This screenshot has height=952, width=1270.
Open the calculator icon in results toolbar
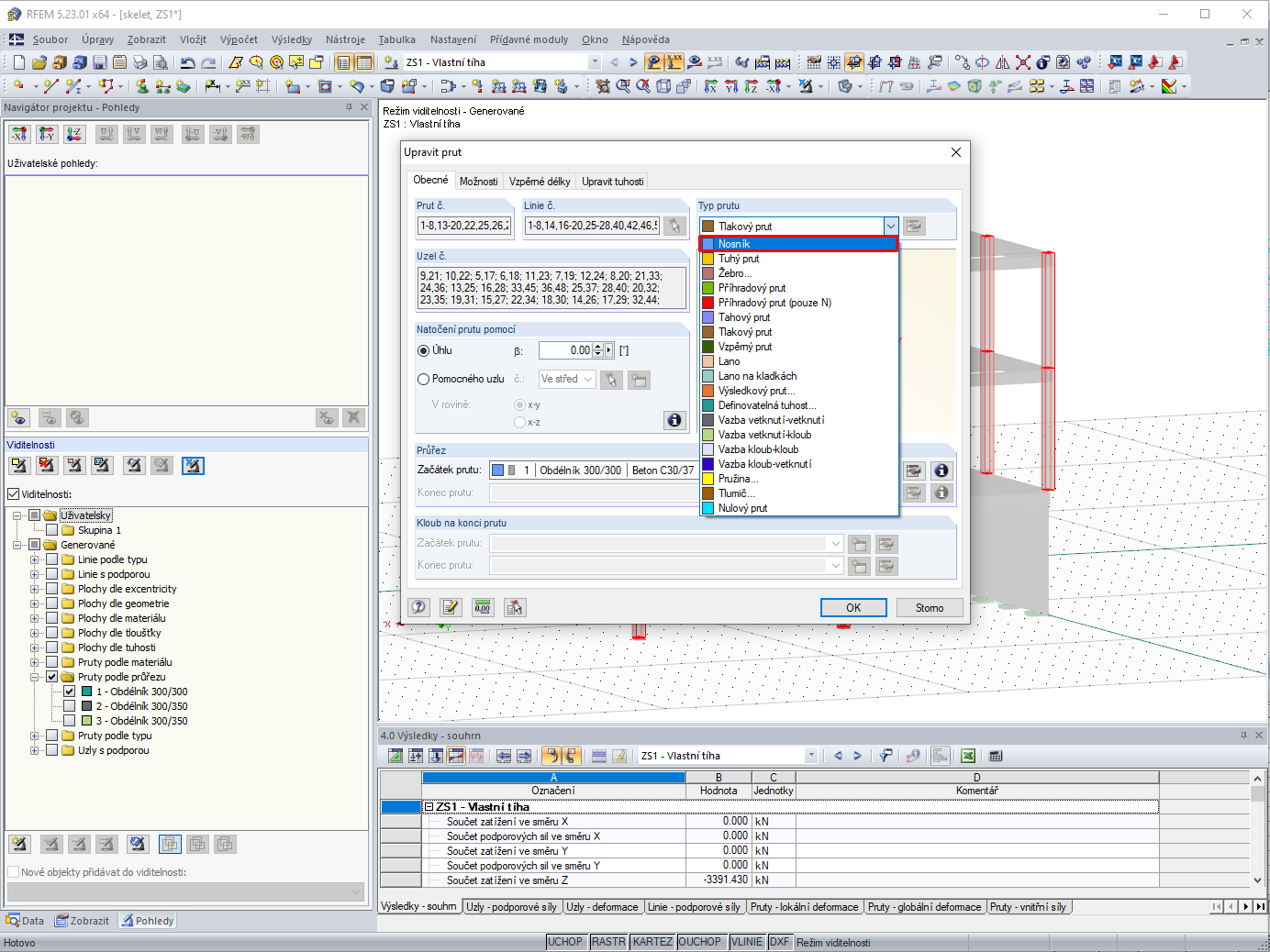coord(995,755)
